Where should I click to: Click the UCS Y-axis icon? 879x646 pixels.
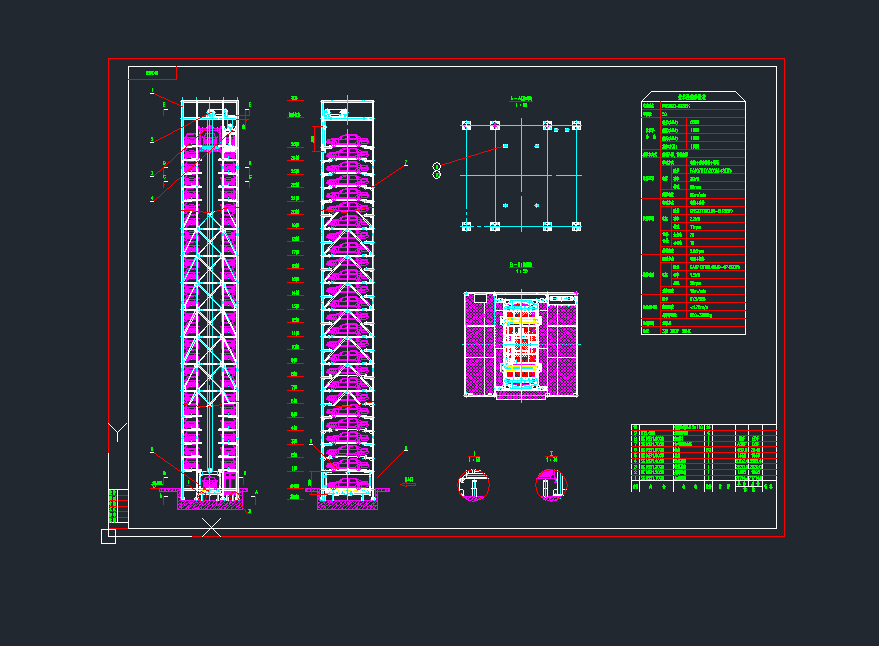coord(118,432)
